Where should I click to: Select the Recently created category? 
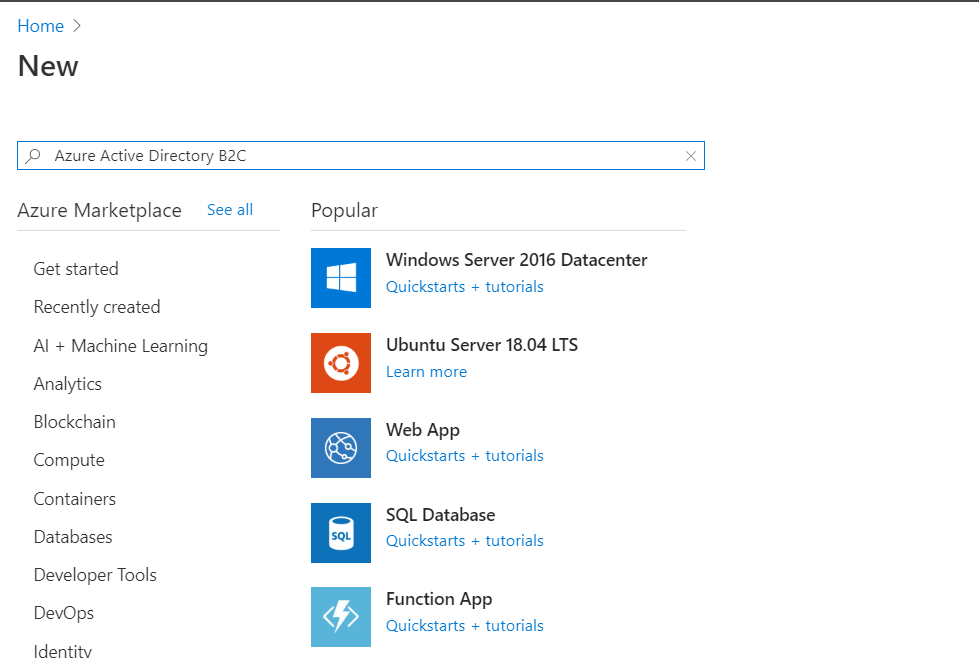point(97,307)
